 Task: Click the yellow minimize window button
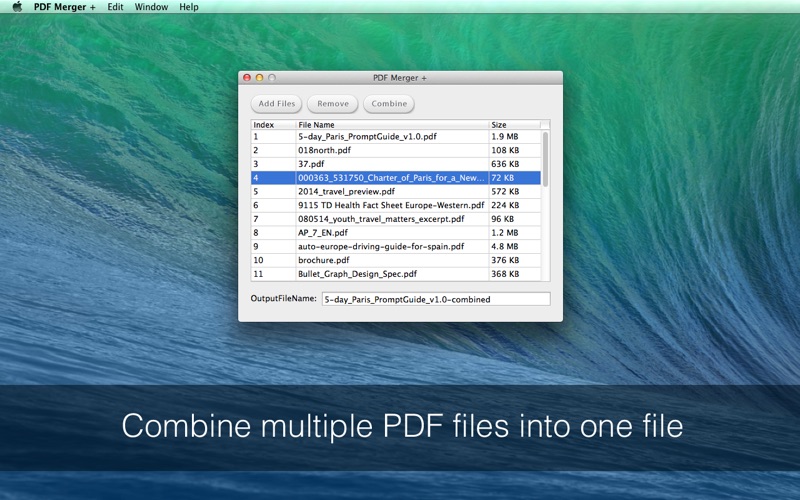[259, 77]
